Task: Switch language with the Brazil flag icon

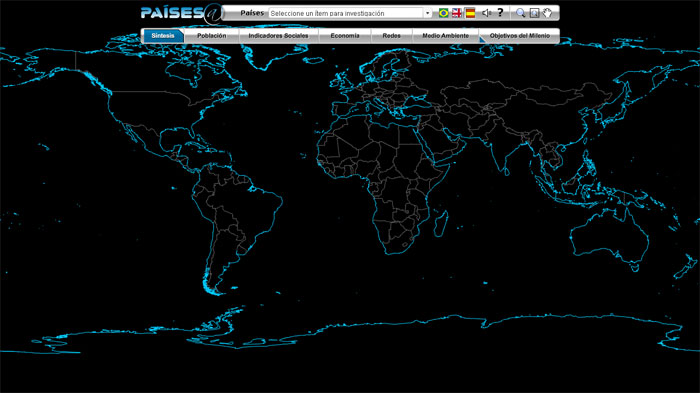Action: (x=443, y=13)
